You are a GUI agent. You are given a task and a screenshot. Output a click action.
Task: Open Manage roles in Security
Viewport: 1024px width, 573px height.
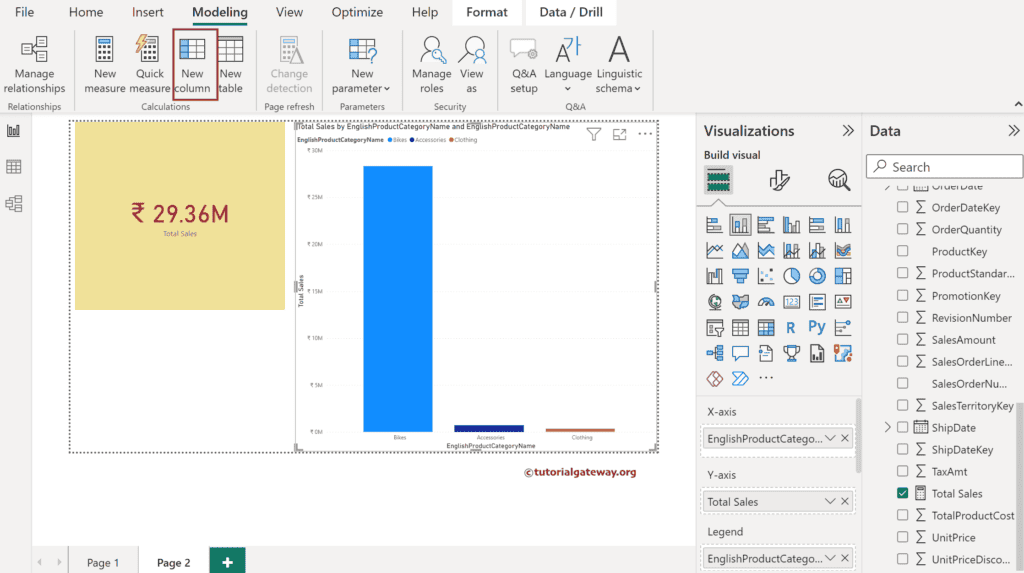pos(432,65)
